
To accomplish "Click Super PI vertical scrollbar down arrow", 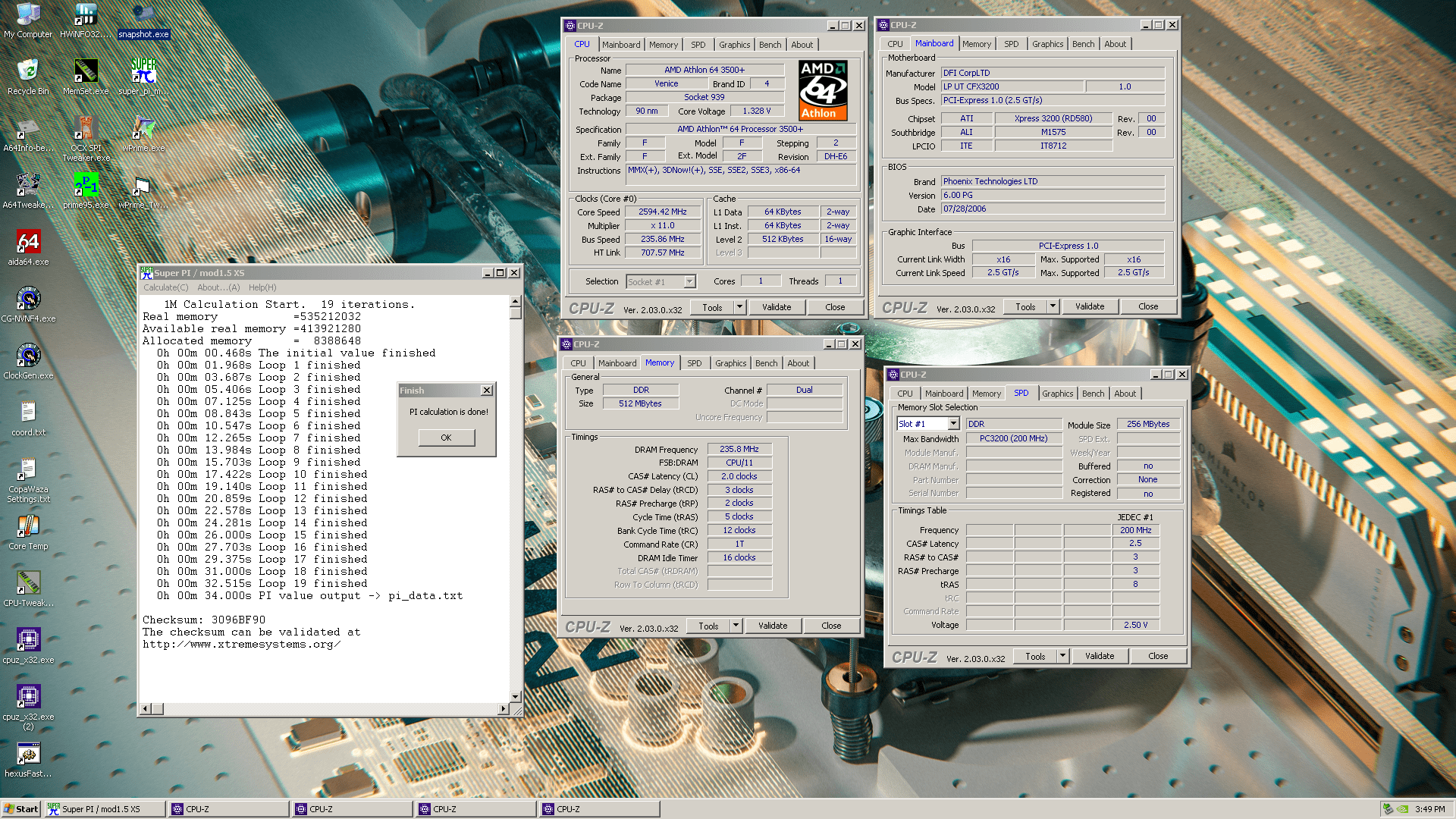I will [516, 696].
